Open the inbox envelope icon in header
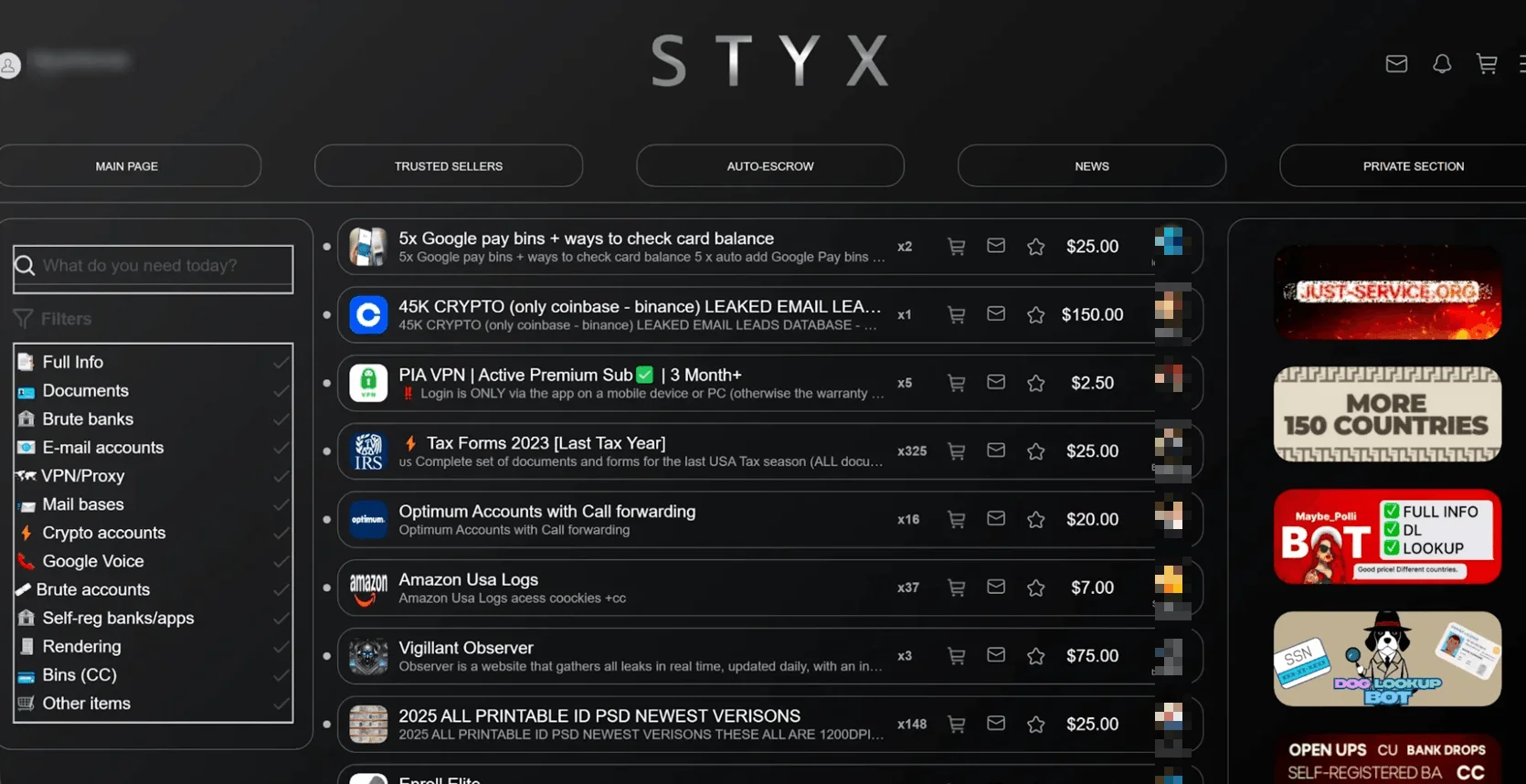 click(x=1396, y=64)
